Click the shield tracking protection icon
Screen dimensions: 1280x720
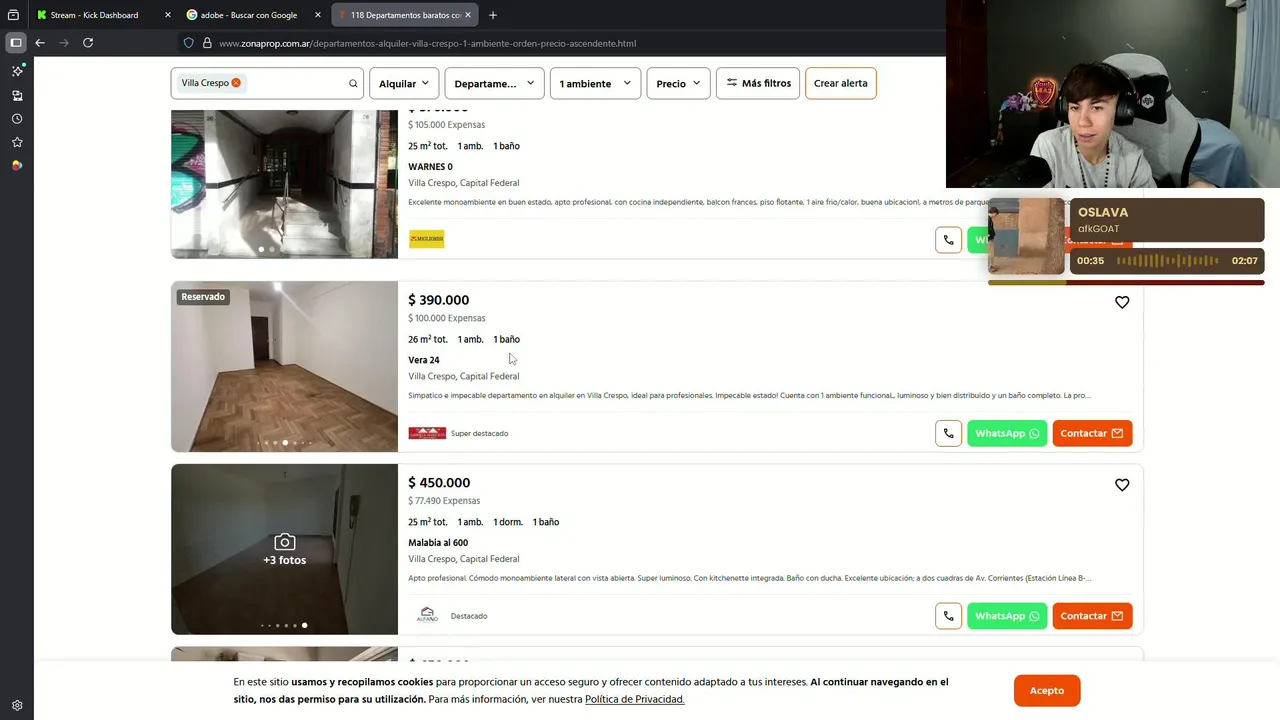(188, 43)
